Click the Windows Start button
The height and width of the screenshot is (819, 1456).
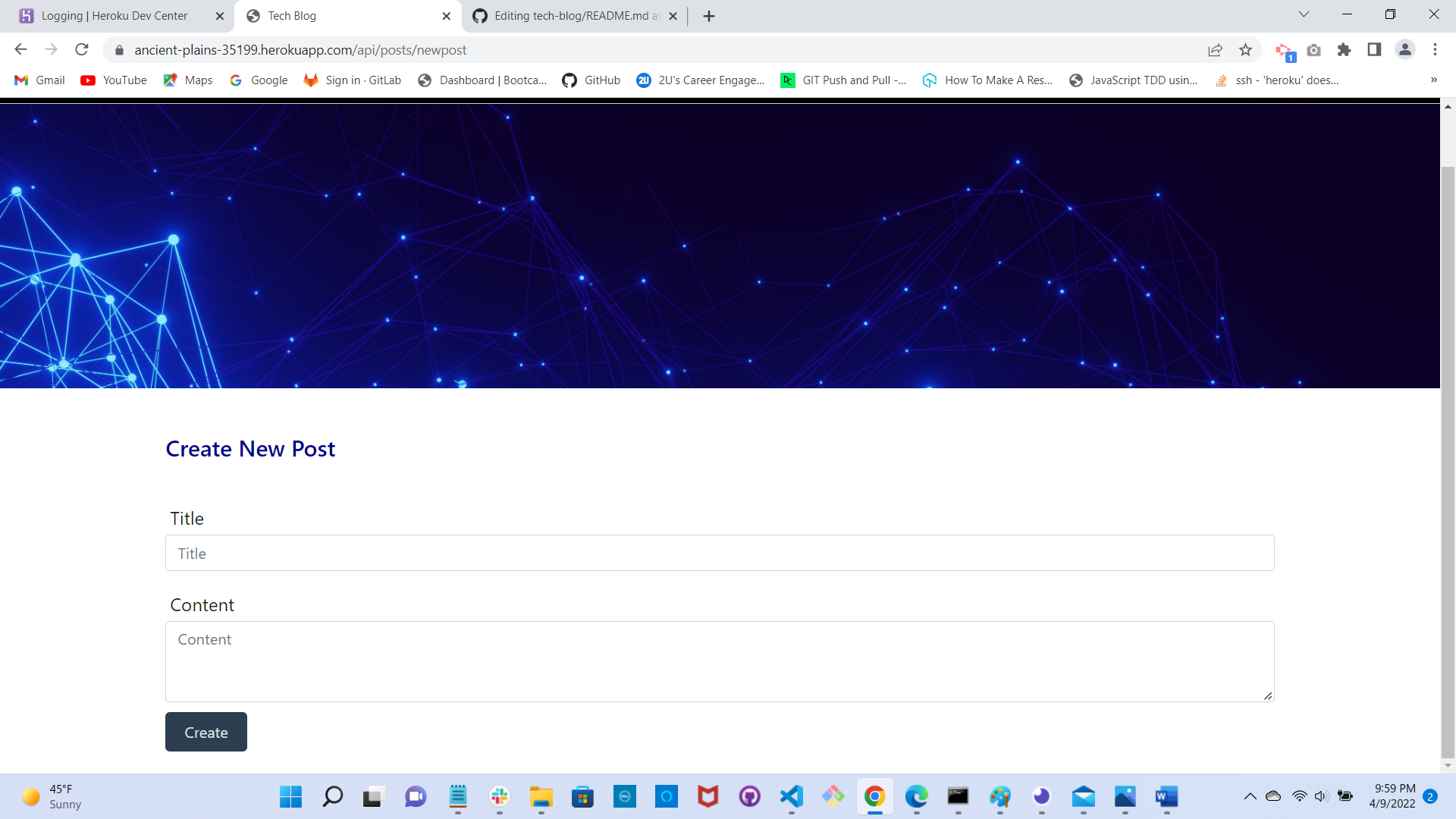point(290,796)
